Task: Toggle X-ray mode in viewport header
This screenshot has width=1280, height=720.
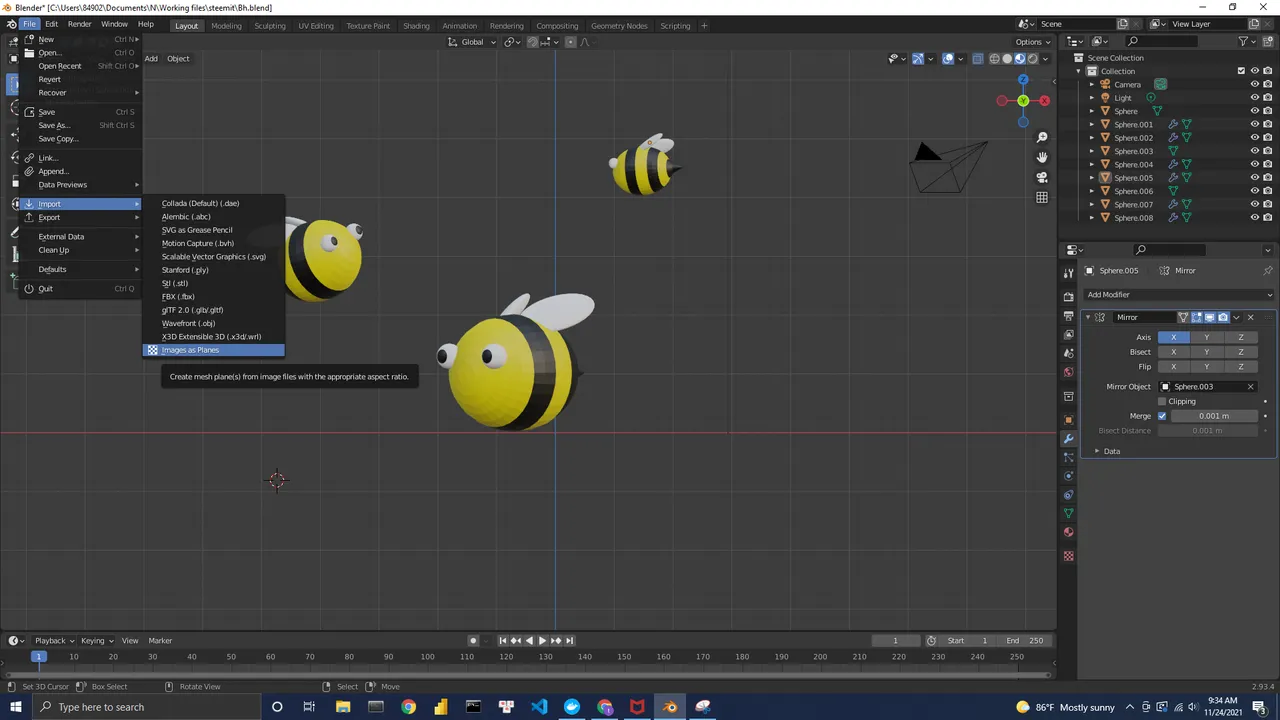Action: pyautogui.click(x=978, y=58)
